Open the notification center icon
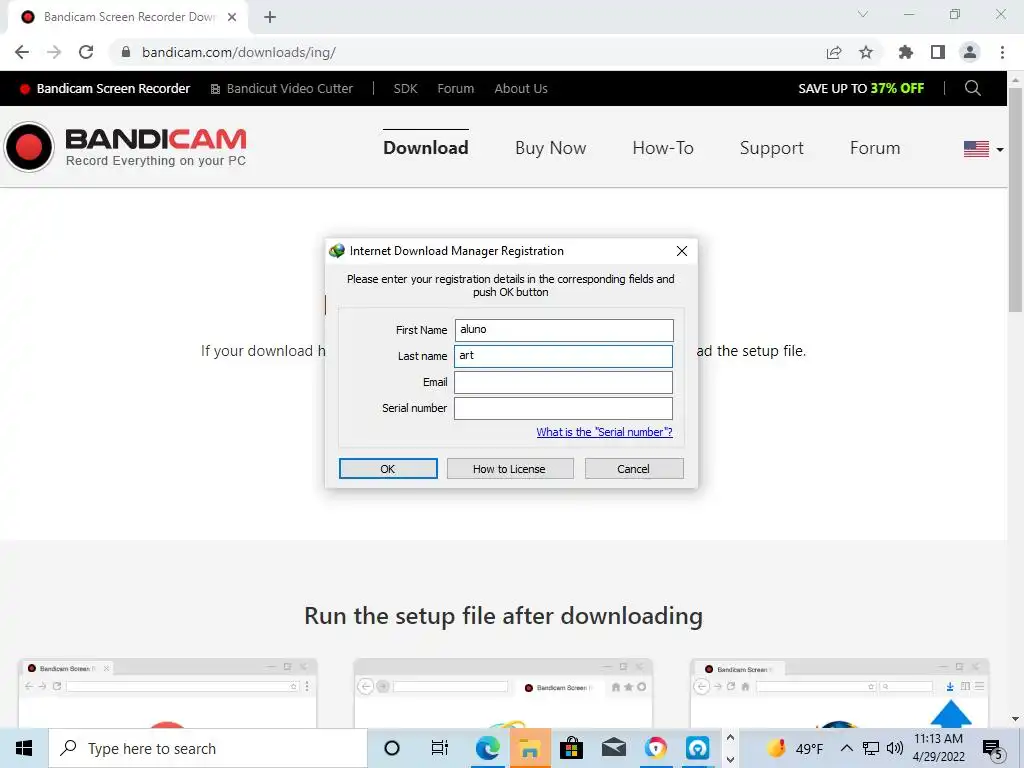 [x=993, y=749]
